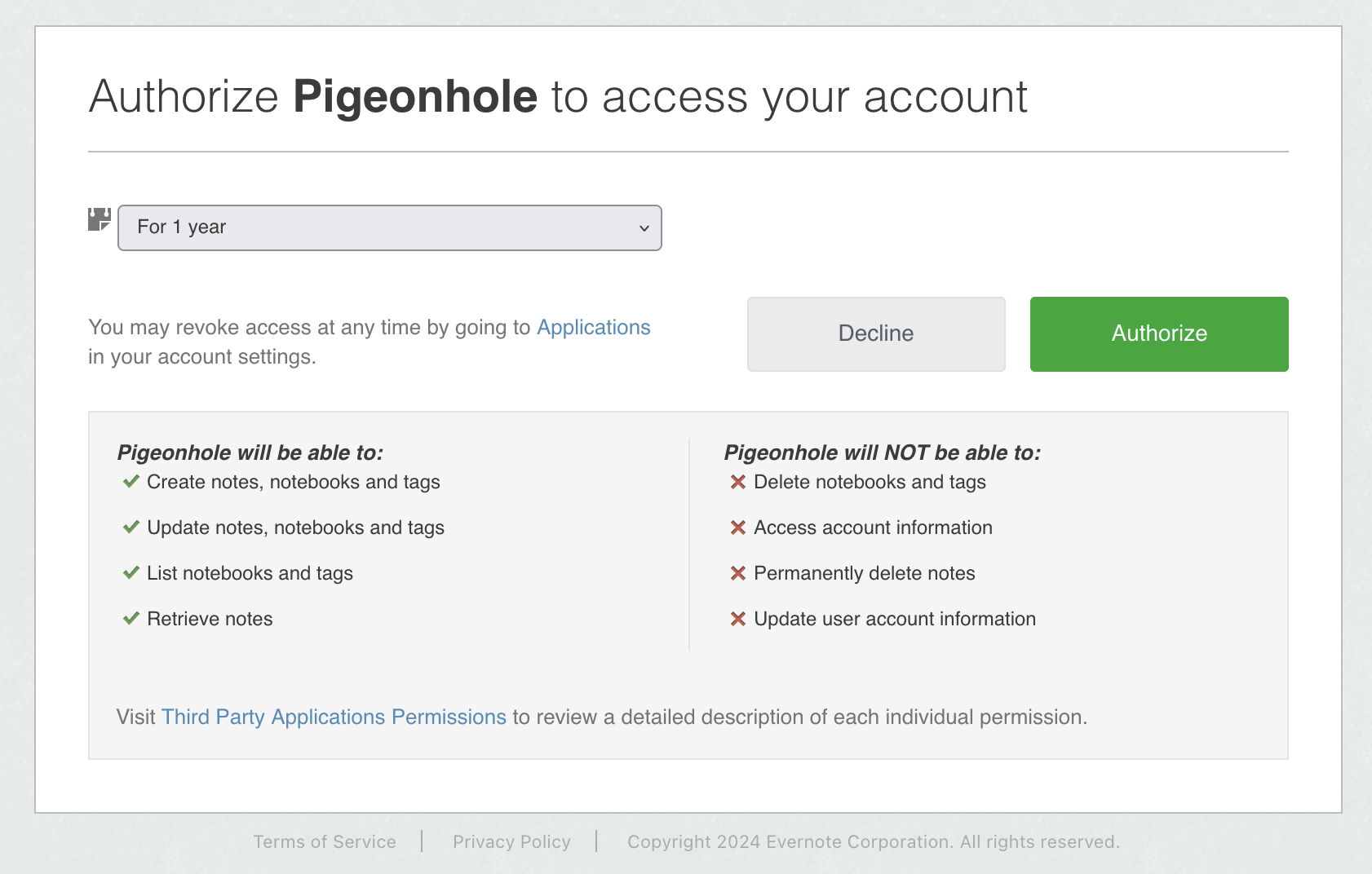Open the 'For 1 year' duration dropdown

(388, 227)
